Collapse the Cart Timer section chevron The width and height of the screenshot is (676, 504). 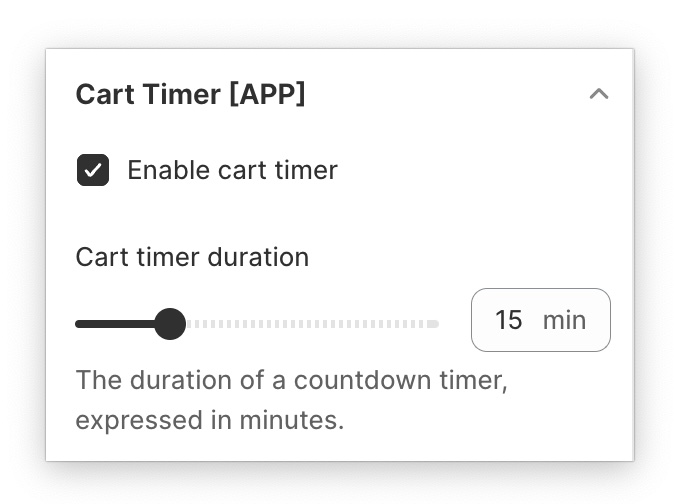click(599, 95)
